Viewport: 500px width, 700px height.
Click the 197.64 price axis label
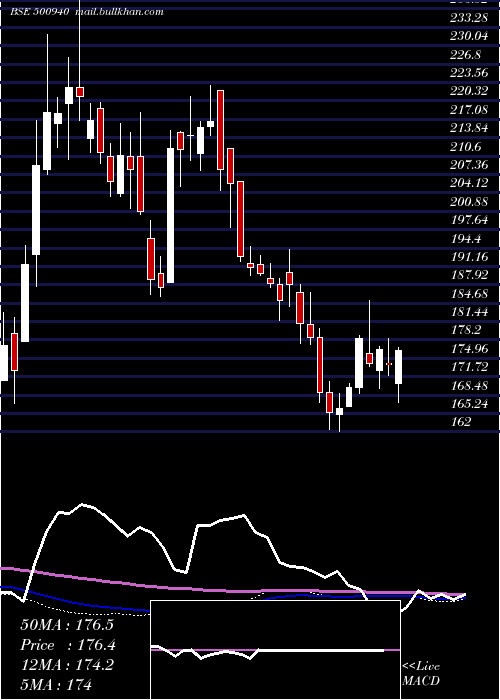click(x=468, y=220)
